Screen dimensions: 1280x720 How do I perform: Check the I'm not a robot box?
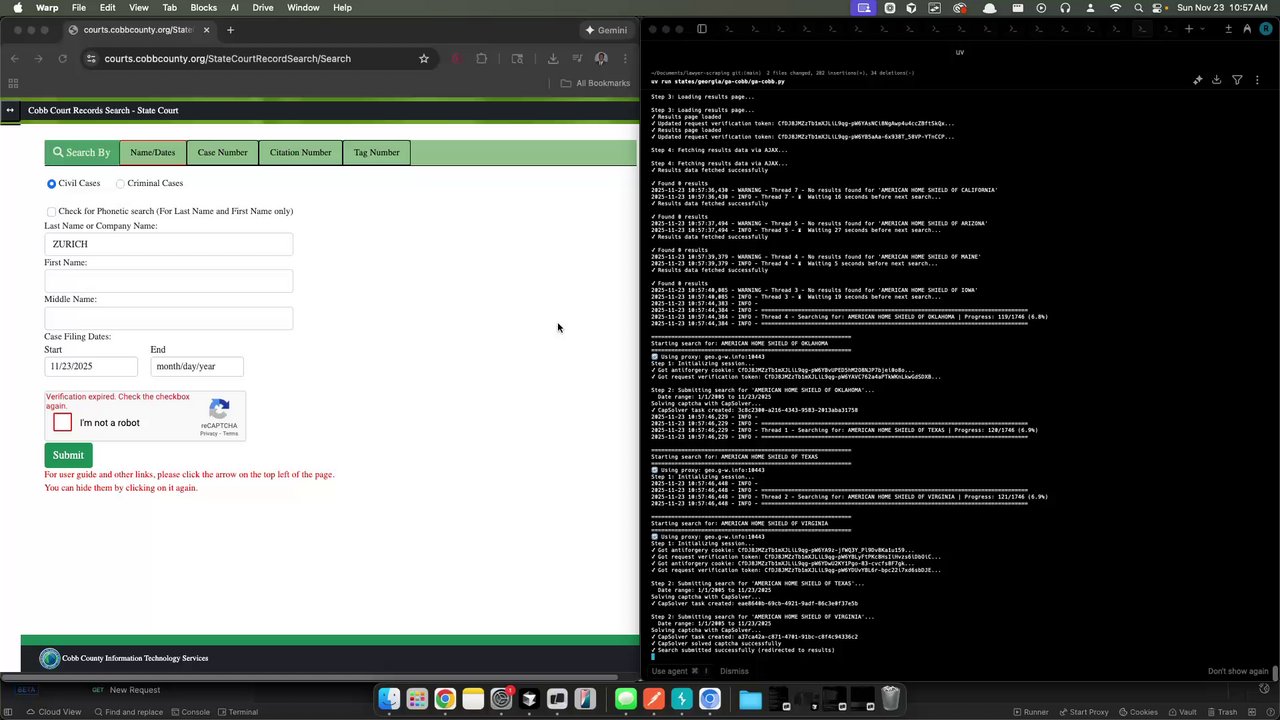pyautogui.click(x=63, y=422)
